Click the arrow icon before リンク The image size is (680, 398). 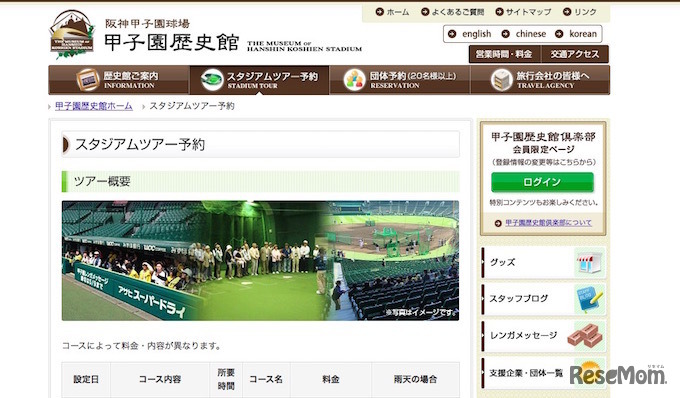click(x=567, y=12)
